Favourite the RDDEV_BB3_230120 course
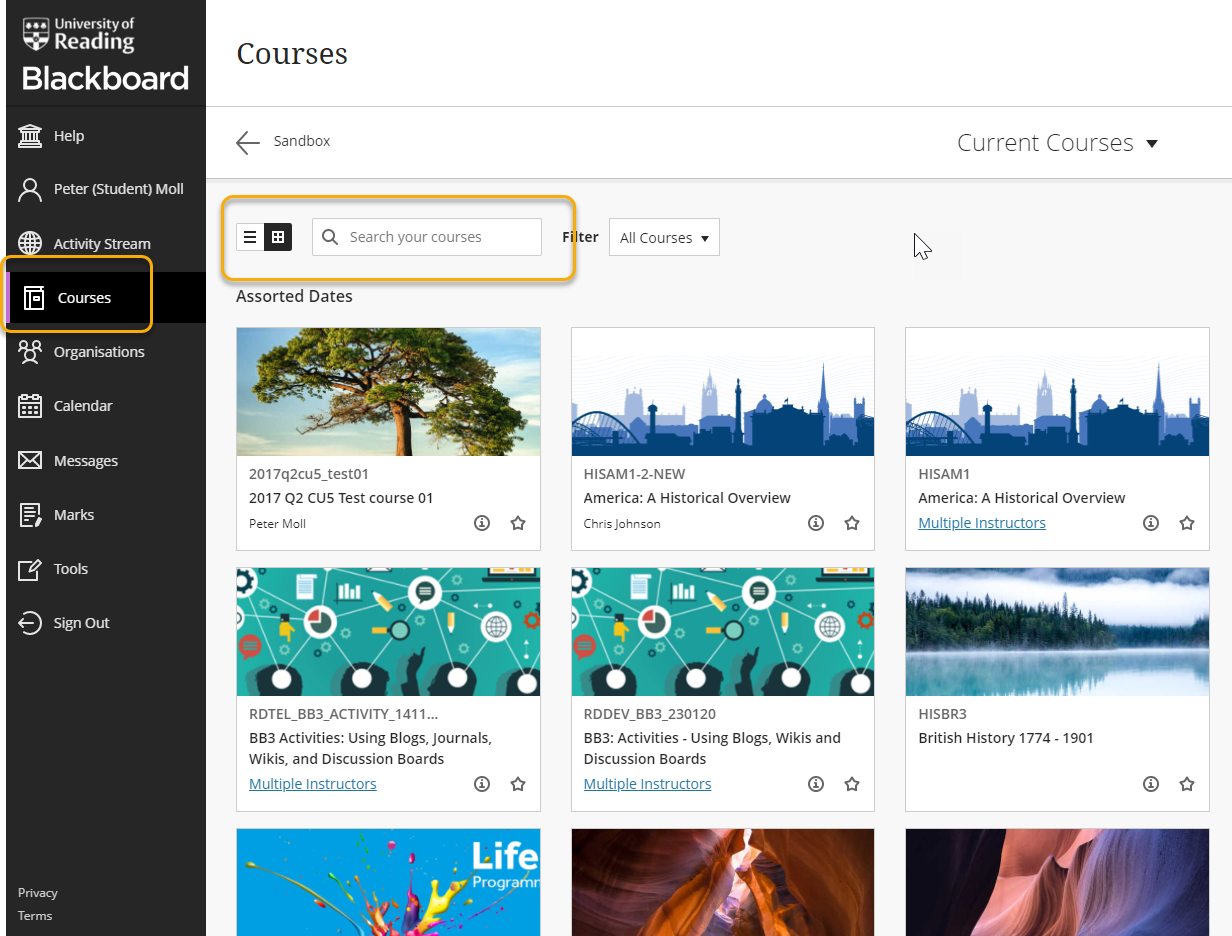Screen dimensions: 1232x936 [852, 784]
